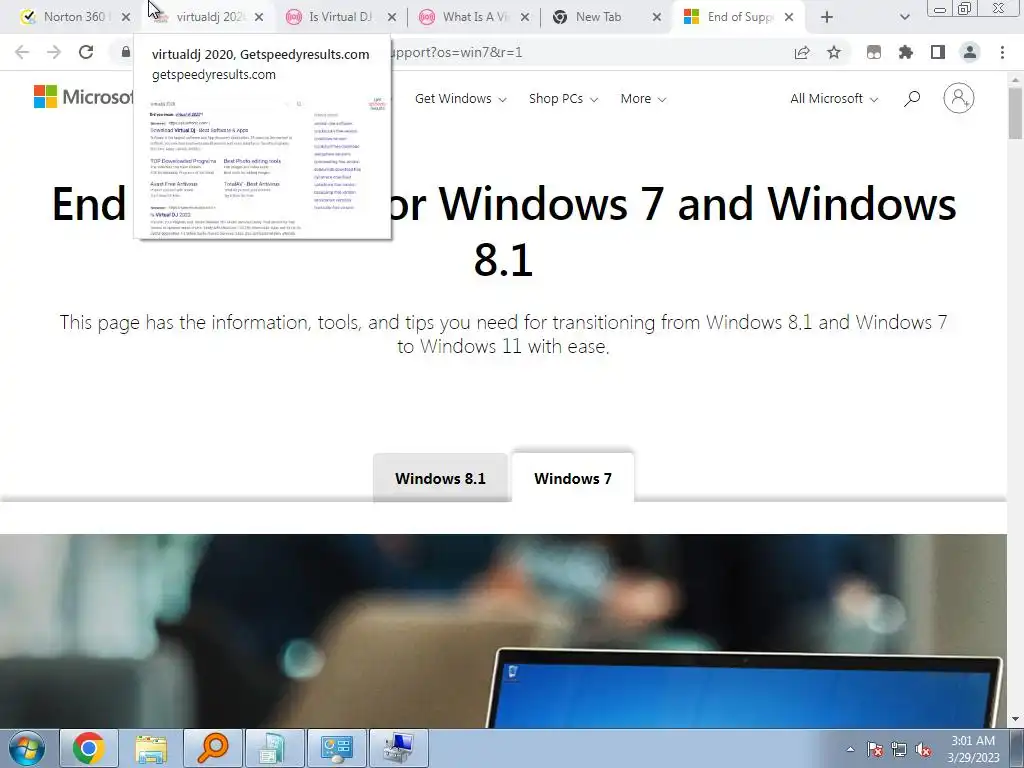Expand the Shop PCs menu
This screenshot has width=1024, height=768.
click(x=563, y=99)
